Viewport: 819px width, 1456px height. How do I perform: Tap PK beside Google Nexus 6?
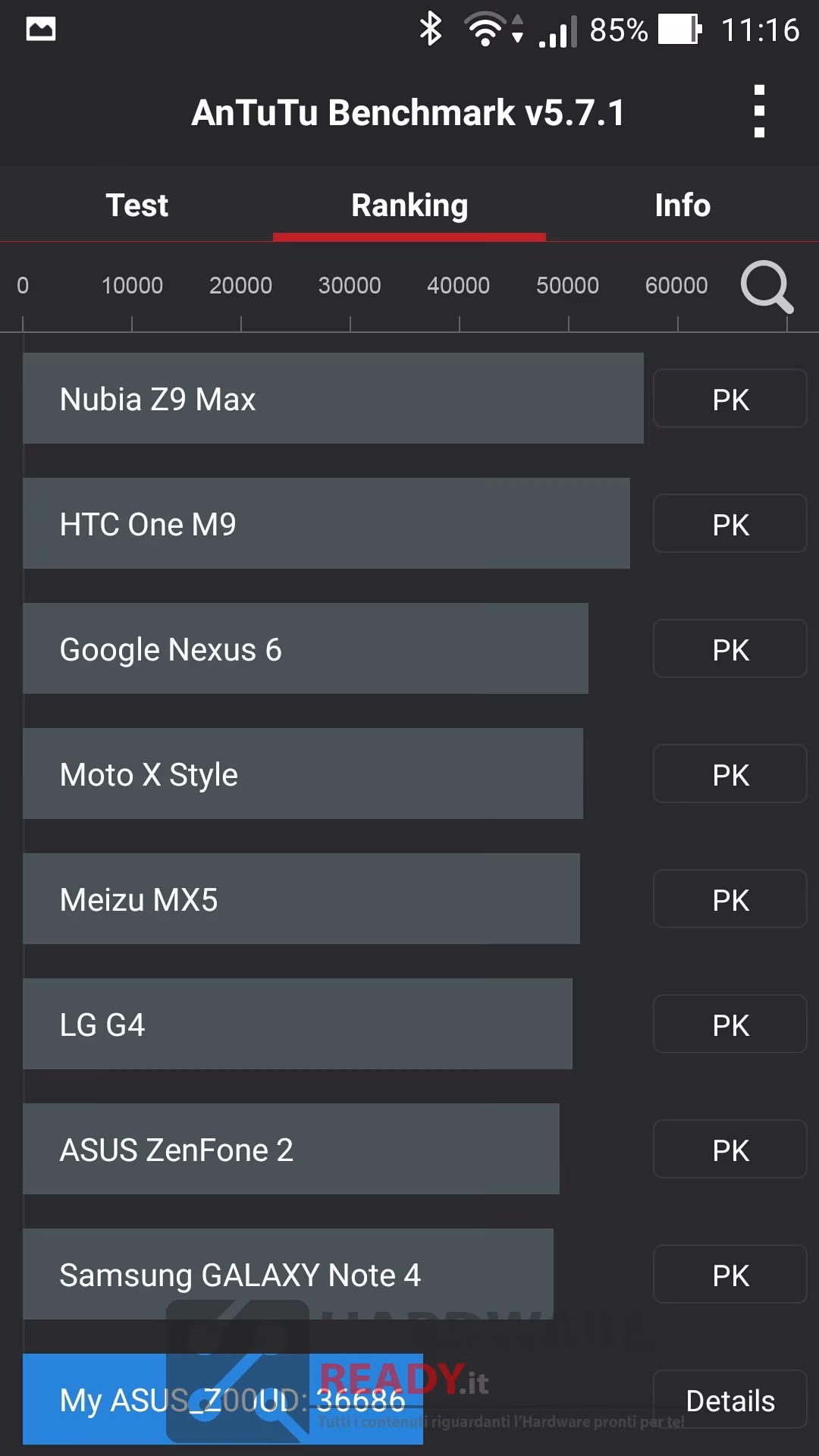click(x=730, y=648)
